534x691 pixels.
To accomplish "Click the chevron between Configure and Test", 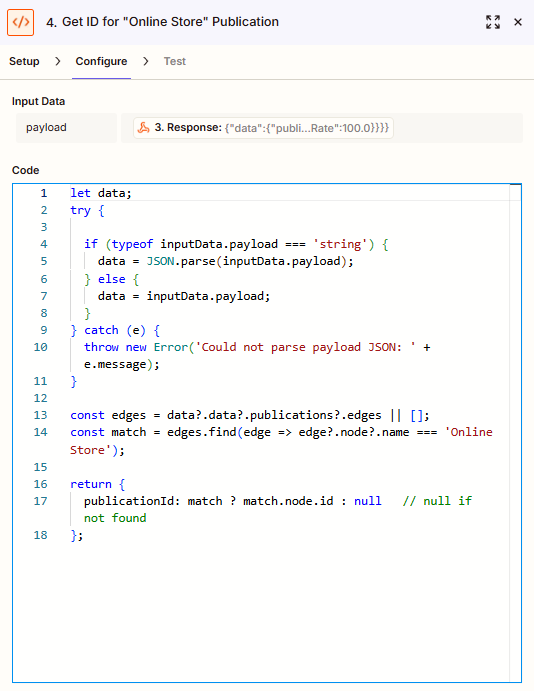I will pyautogui.click(x=146, y=61).
